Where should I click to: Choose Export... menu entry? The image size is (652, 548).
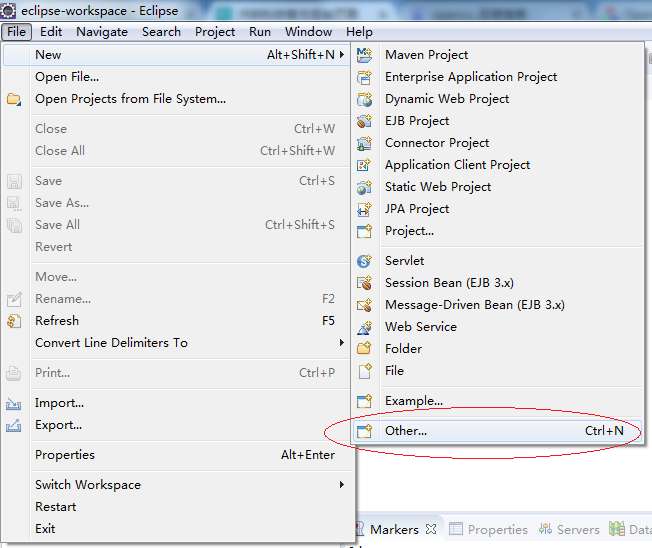coord(176,425)
